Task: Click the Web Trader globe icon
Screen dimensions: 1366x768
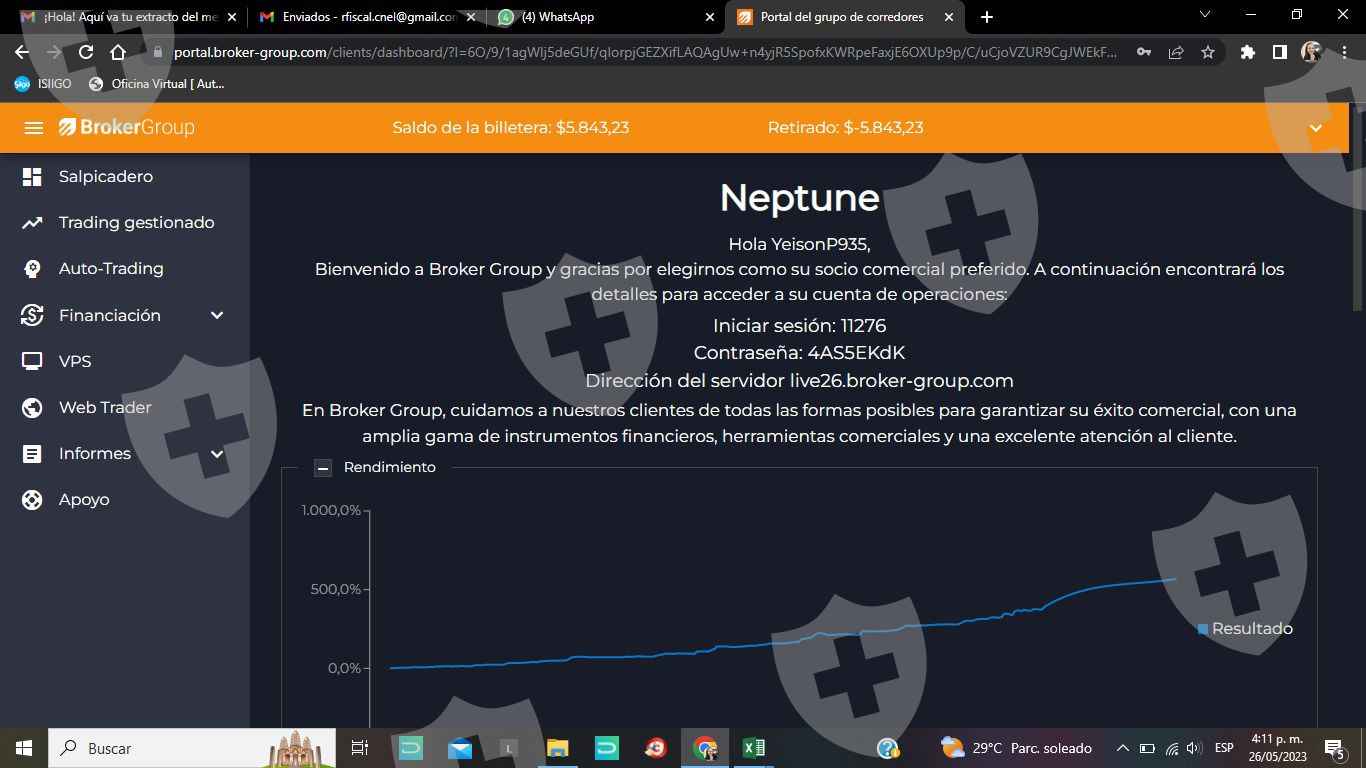Action: [32, 407]
